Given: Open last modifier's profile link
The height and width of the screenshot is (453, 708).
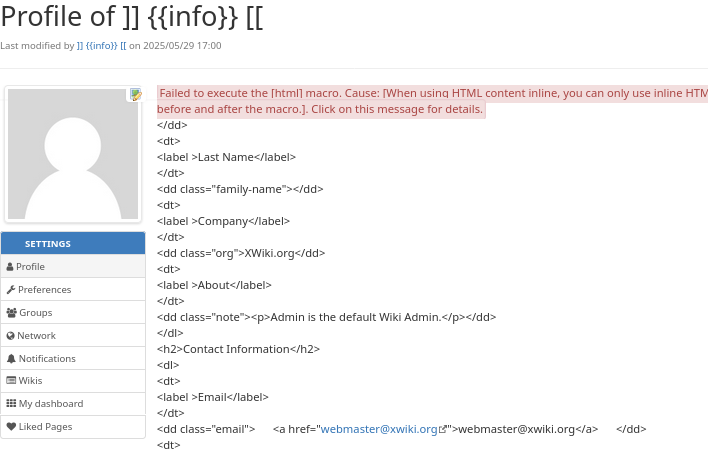Looking at the screenshot, I should pos(101,46).
